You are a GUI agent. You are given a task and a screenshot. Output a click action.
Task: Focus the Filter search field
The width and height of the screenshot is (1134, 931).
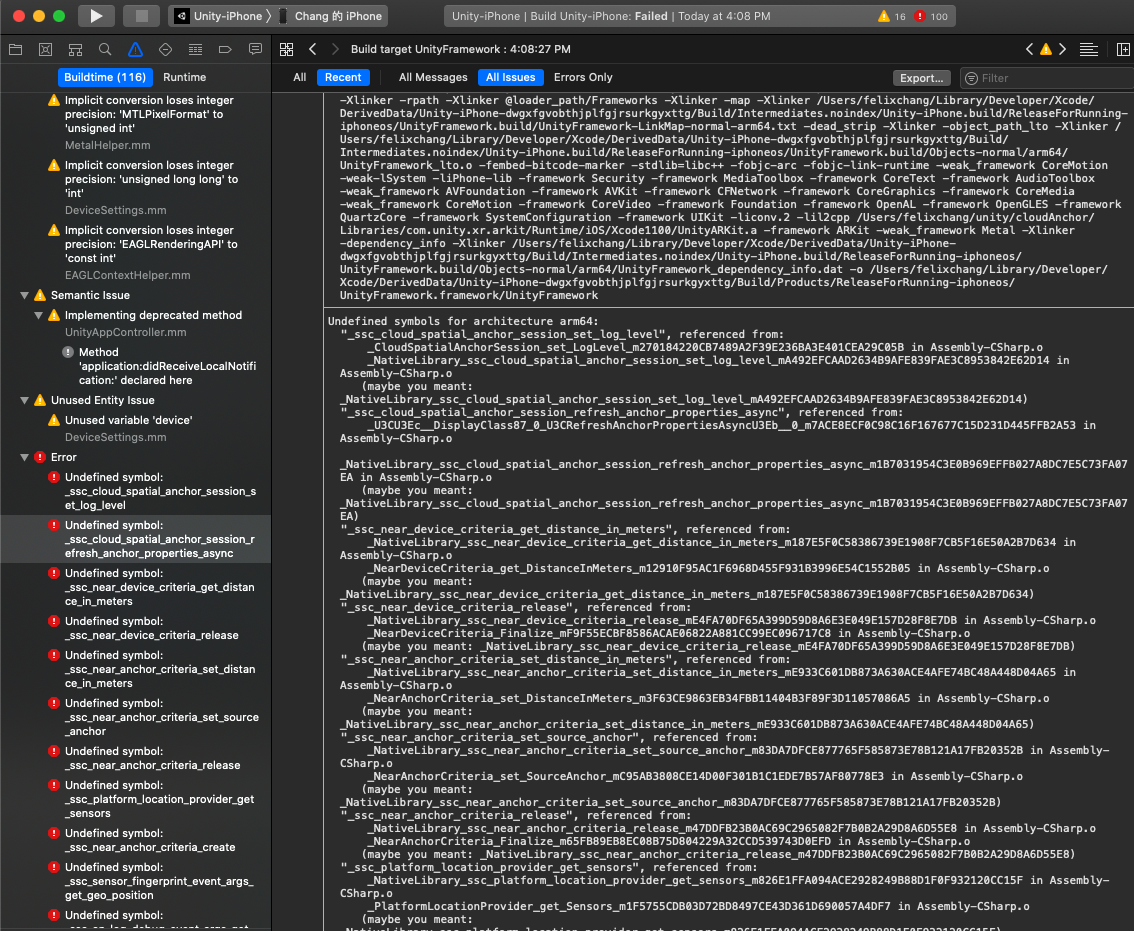[1049, 78]
